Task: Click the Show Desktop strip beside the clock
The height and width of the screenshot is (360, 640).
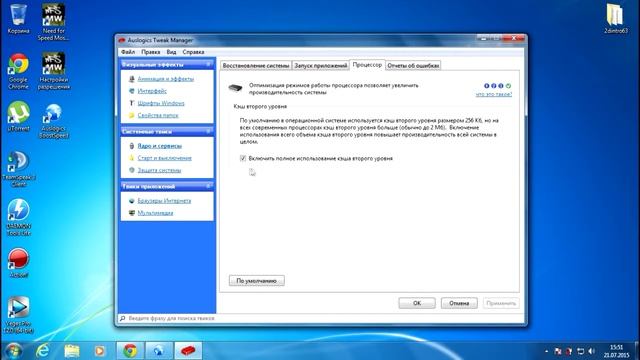Action: pos(637,351)
